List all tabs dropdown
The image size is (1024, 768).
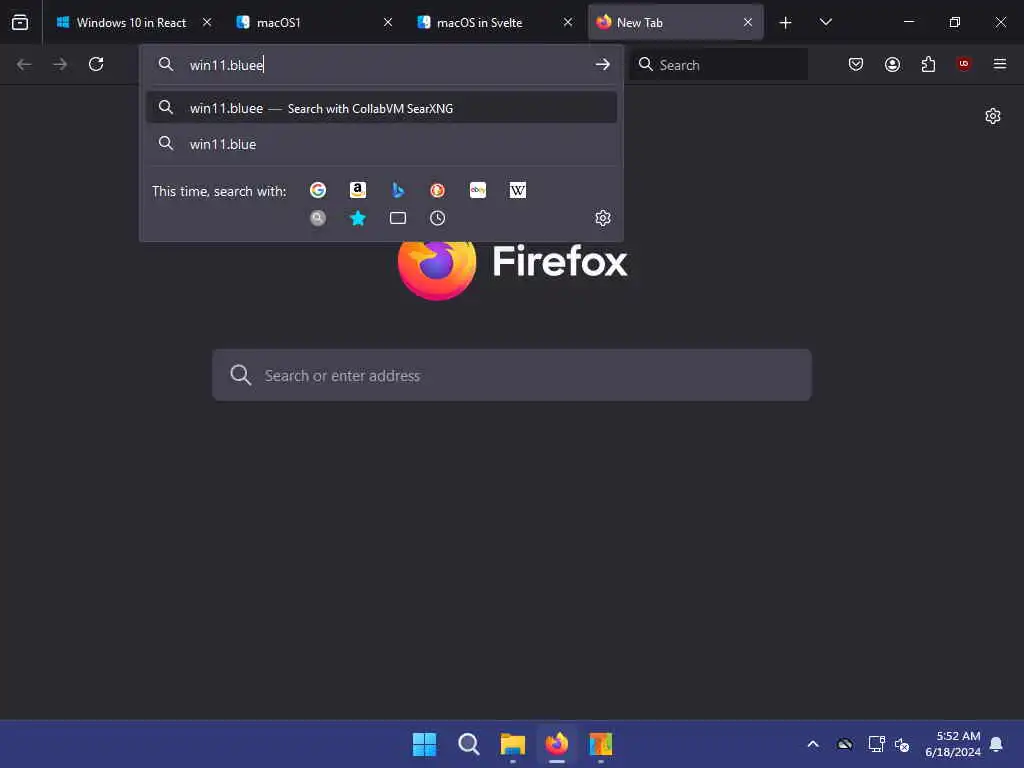(x=826, y=22)
